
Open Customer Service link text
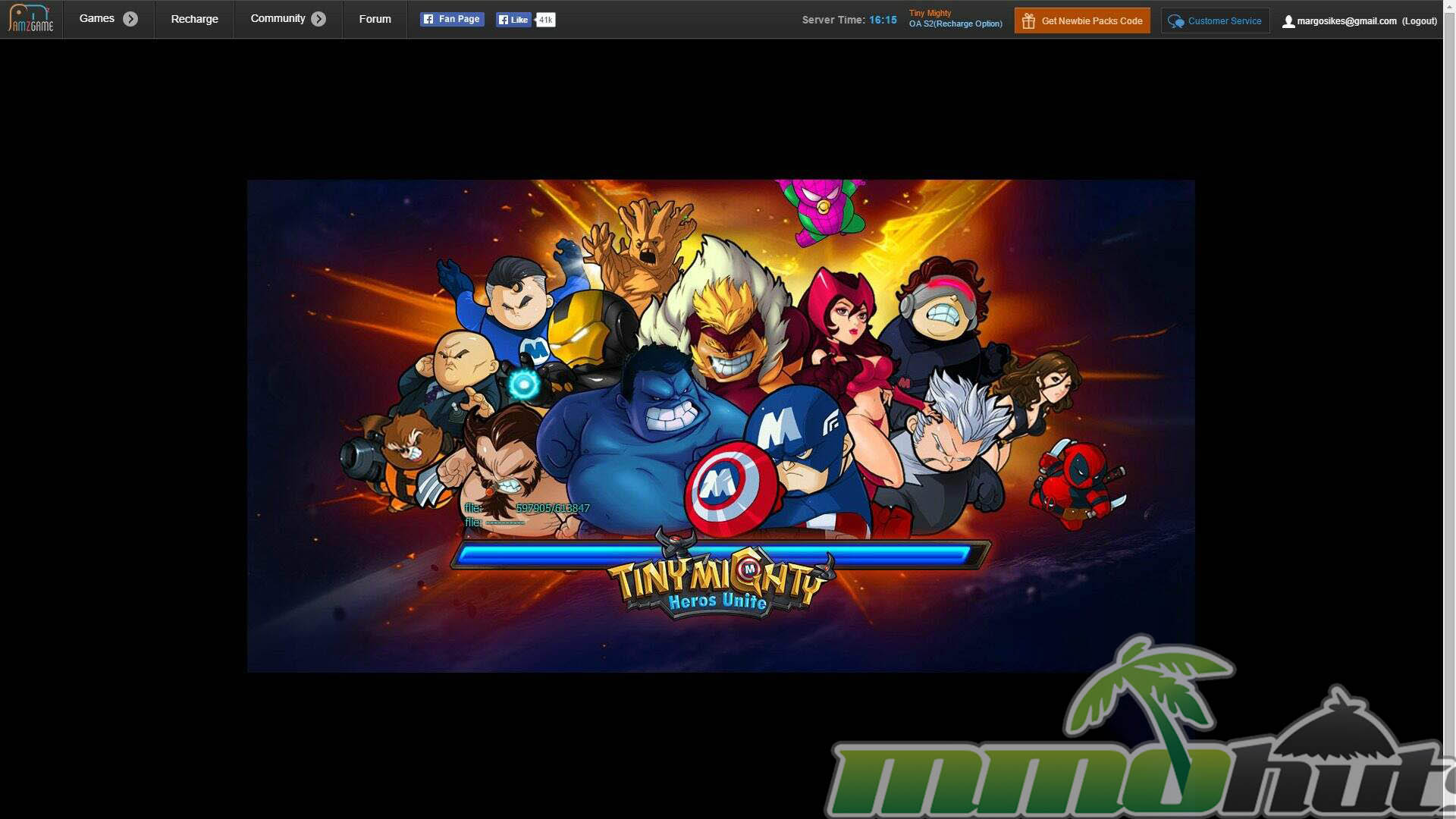click(x=1224, y=21)
